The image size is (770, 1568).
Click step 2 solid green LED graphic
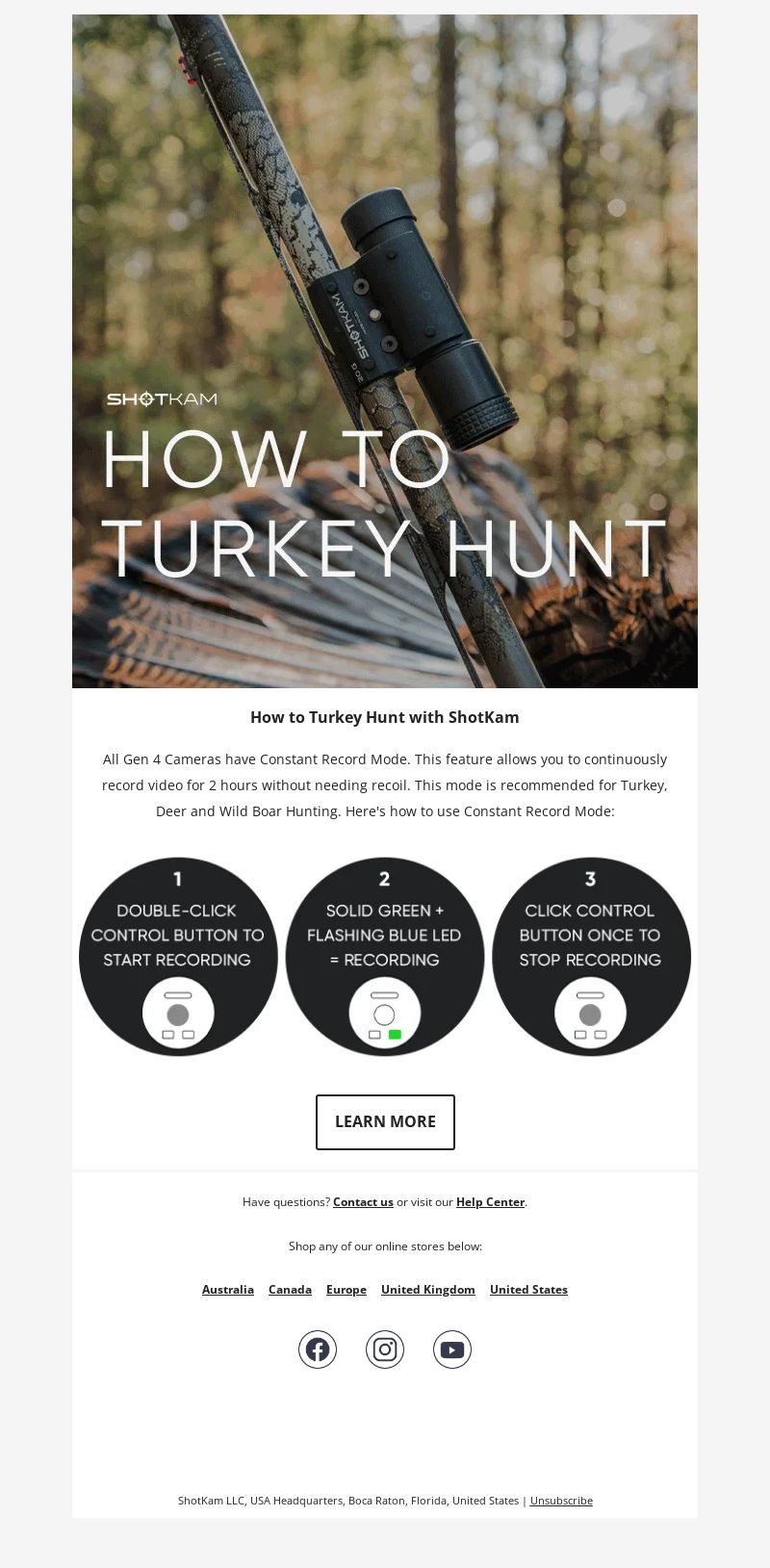tap(385, 957)
